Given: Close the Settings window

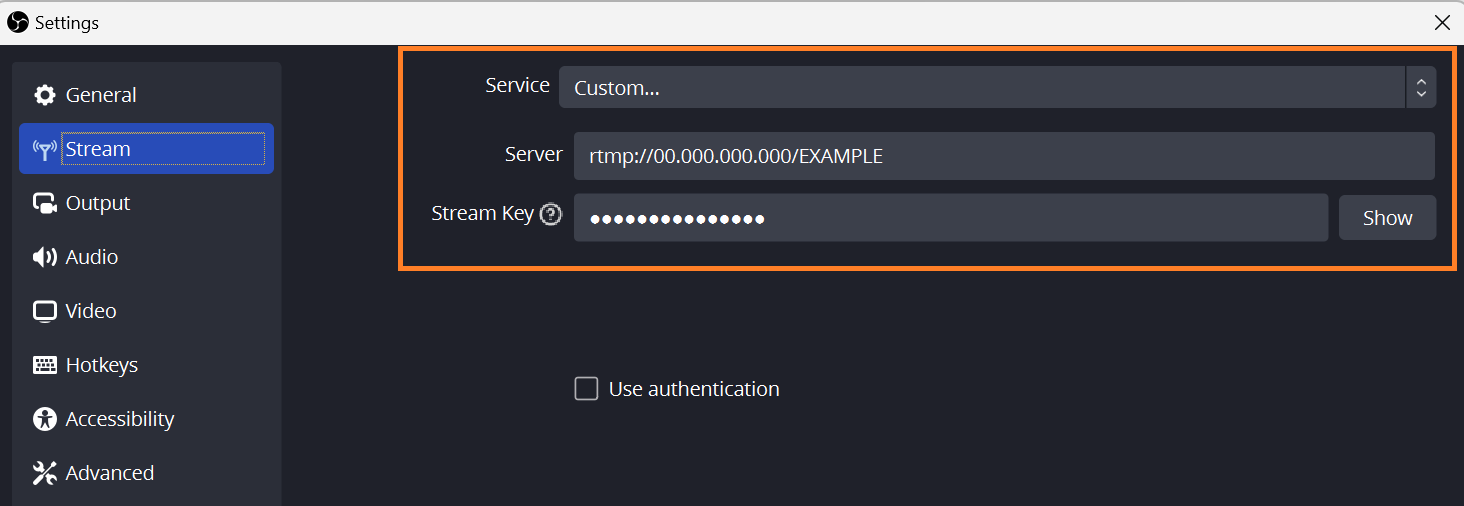Looking at the screenshot, I should pos(1442,22).
